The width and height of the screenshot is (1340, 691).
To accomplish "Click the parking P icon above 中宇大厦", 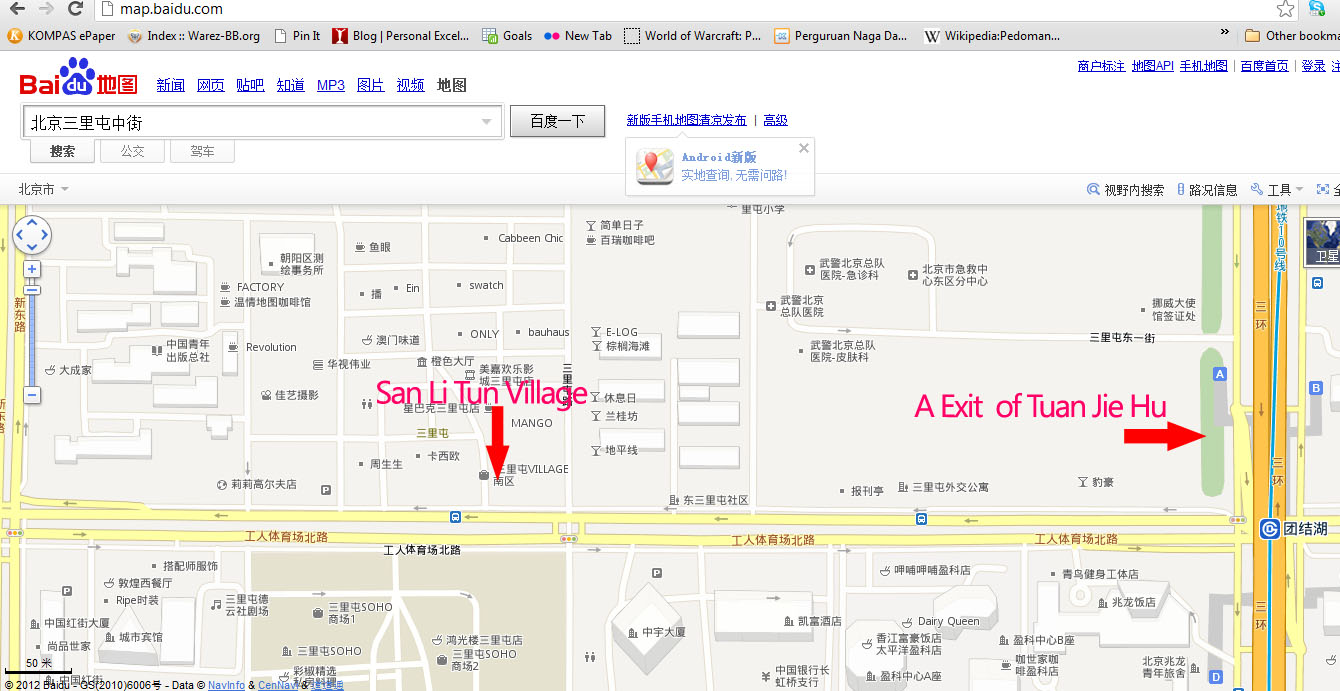I will coord(656,573).
